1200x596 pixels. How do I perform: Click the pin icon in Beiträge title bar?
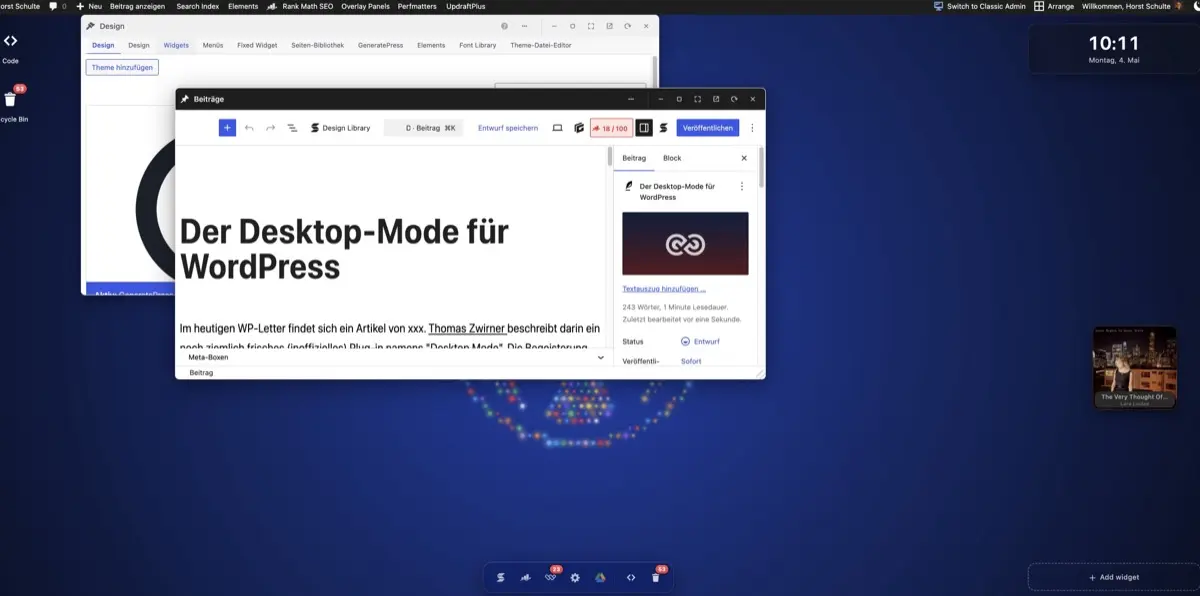click(x=184, y=99)
